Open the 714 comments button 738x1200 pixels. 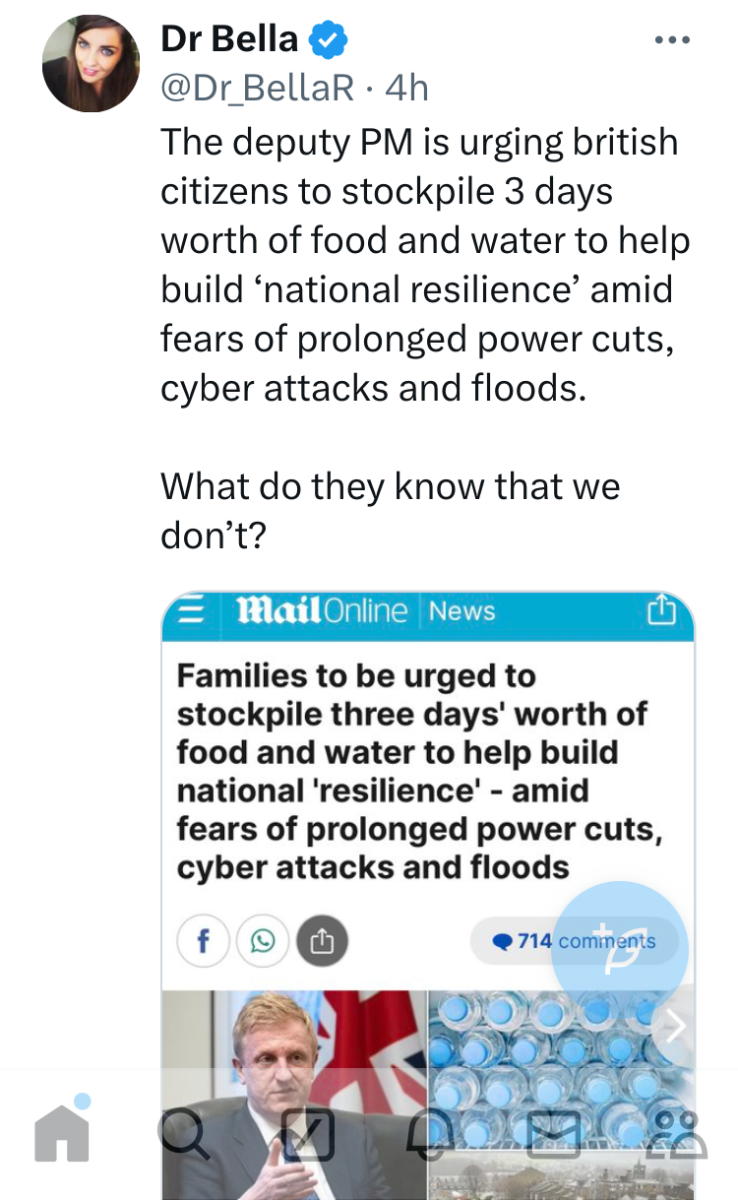coord(575,941)
